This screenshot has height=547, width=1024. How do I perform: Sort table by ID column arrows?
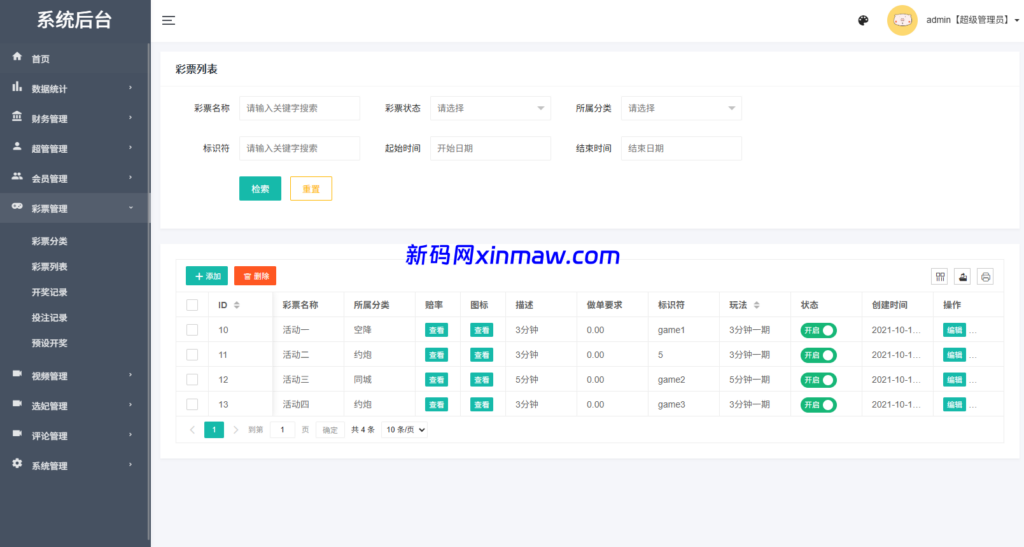point(236,305)
